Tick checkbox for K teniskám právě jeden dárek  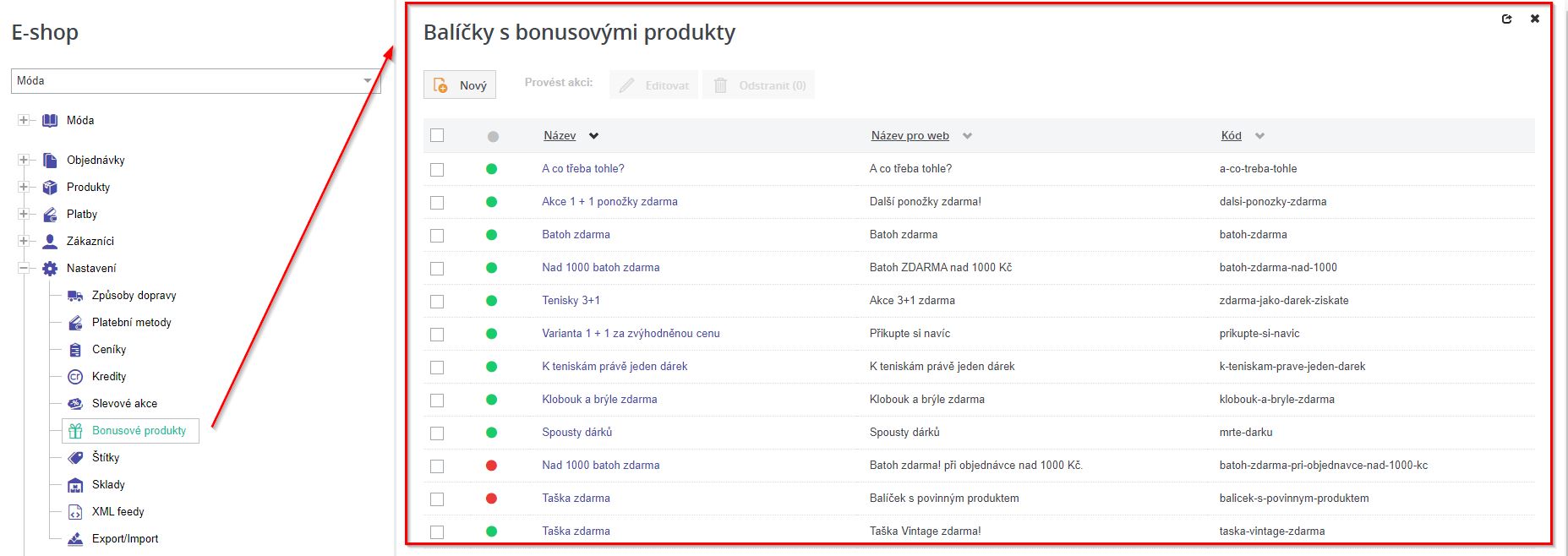coord(437,367)
